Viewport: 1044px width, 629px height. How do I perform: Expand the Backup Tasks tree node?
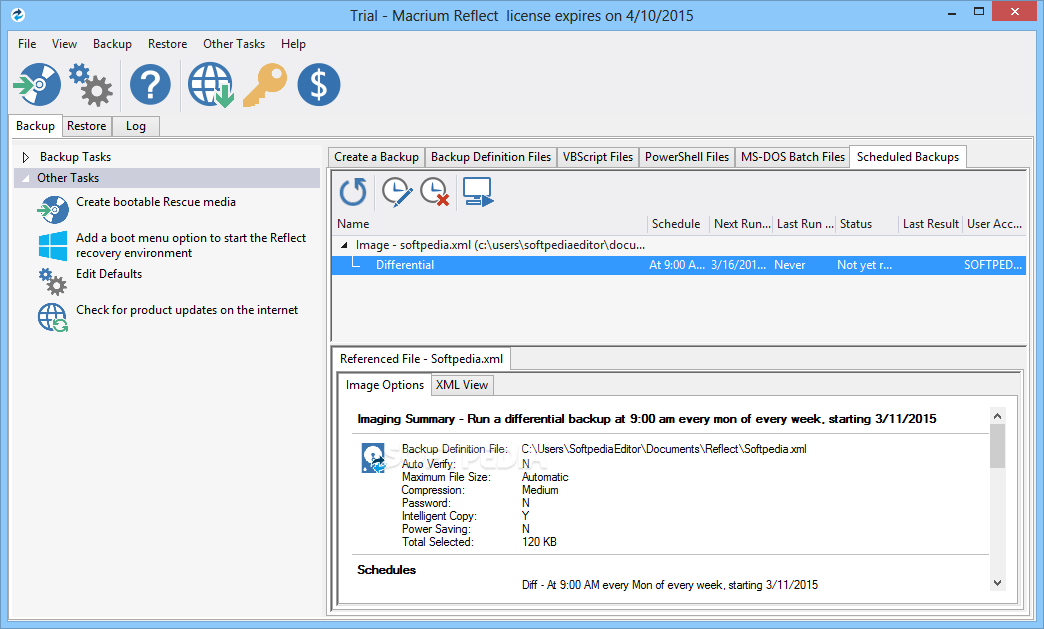(26, 157)
